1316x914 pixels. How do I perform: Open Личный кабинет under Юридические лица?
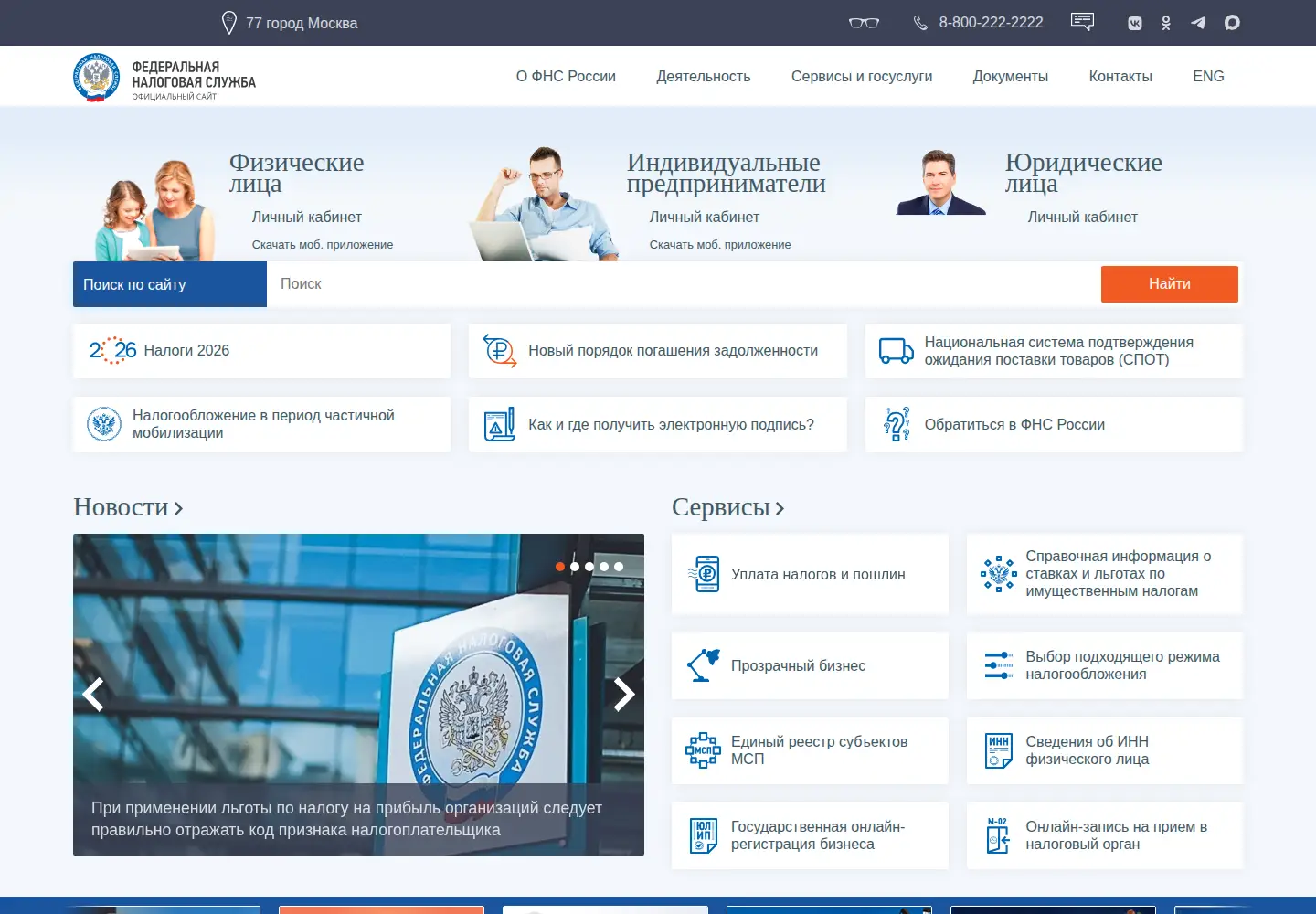pyautogui.click(x=1082, y=218)
